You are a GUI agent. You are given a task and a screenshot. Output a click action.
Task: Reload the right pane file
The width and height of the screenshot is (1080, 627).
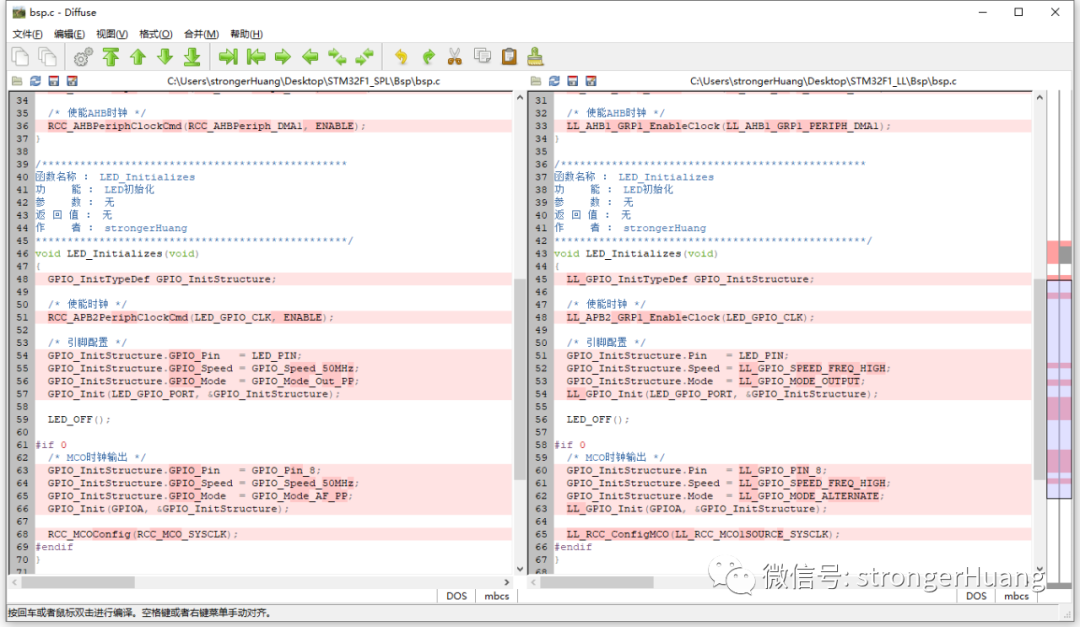[x=554, y=81]
